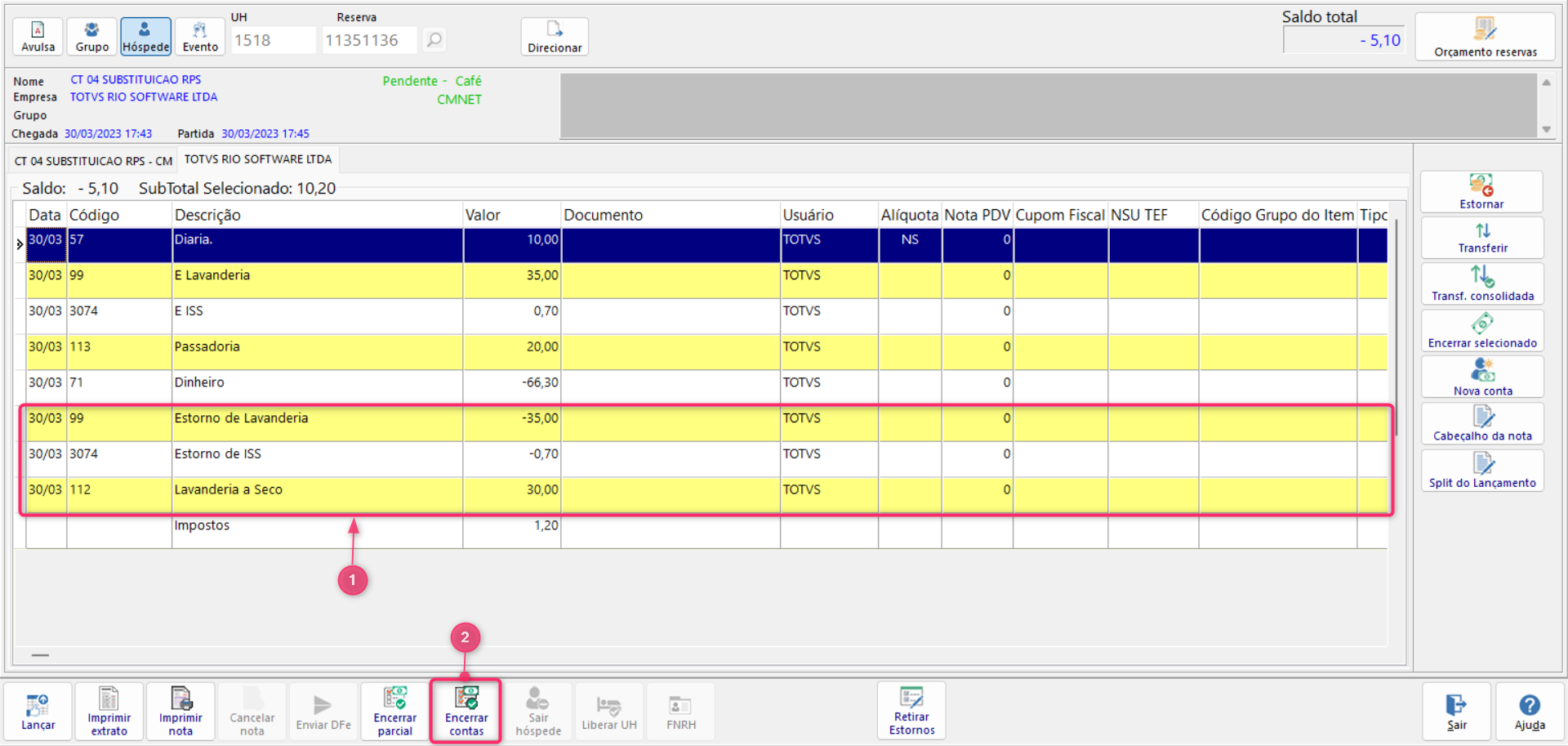Click company name TOTVS RIO SOFTWARE LTDA
The height and width of the screenshot is (746, 1568).
(144, 96)
